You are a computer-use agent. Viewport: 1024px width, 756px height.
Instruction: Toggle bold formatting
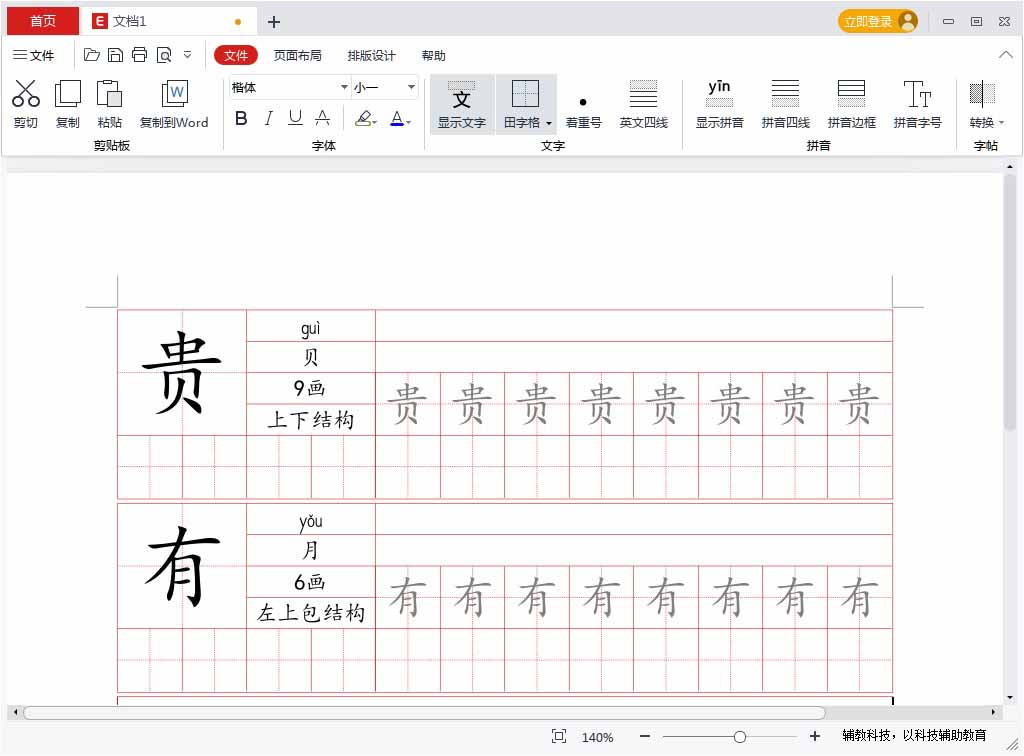click(241, 118)
